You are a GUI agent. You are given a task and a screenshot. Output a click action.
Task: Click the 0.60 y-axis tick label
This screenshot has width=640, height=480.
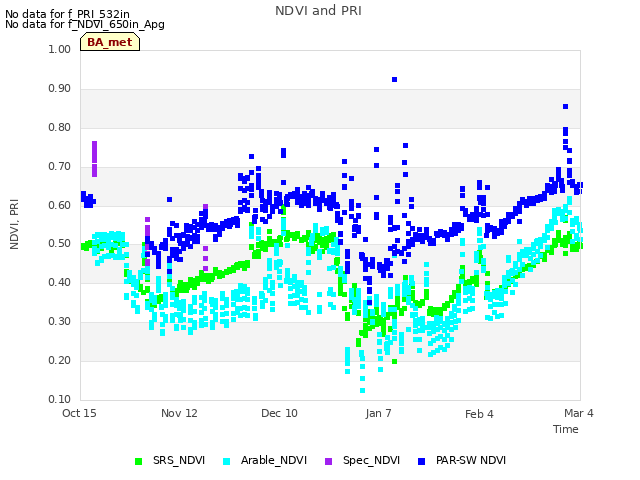pos(60,205)
